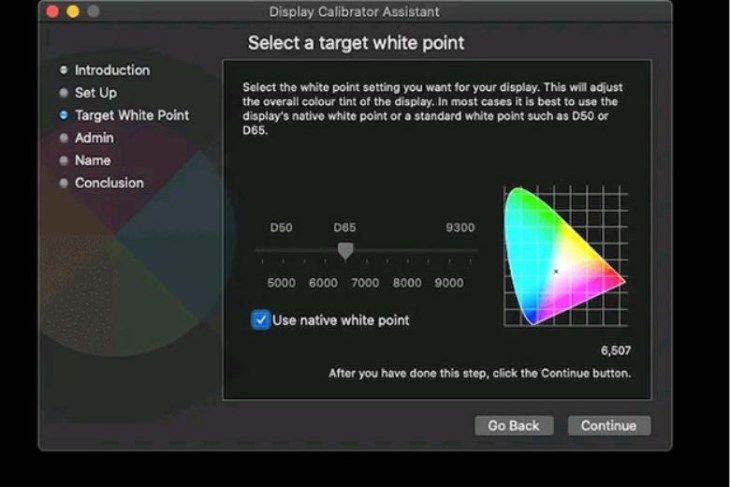Select the Set Up step
Image resolution: width=730 pixels, height=487 pixels.
pos(88,93)
